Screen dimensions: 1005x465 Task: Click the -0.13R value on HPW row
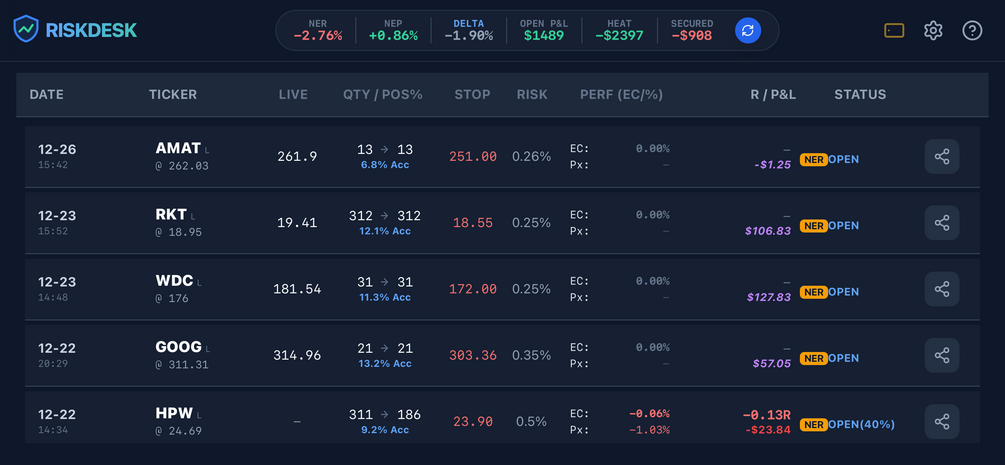click(766, 416)
